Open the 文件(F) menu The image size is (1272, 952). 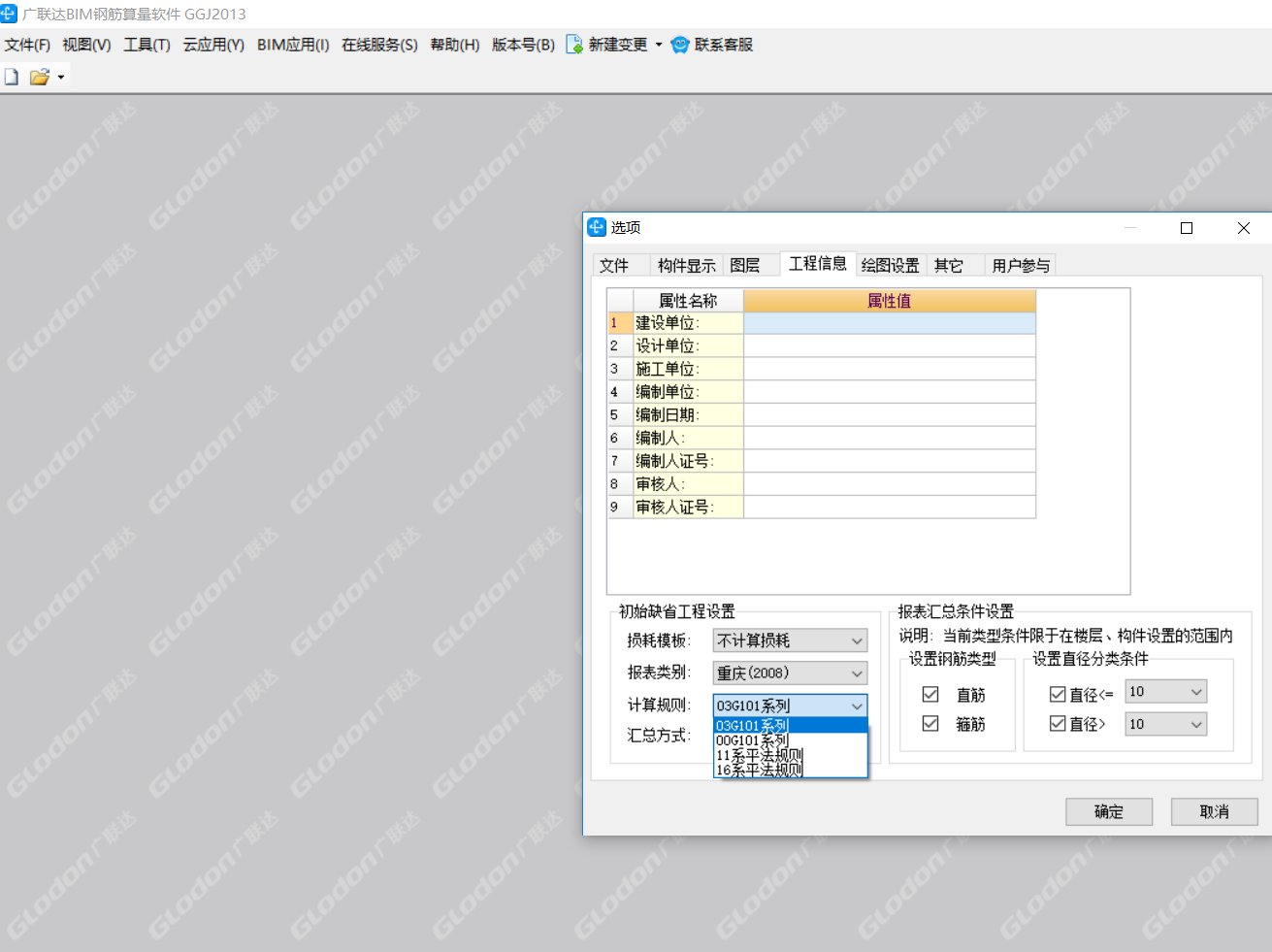pyautogui.click(x=27, y=45)
